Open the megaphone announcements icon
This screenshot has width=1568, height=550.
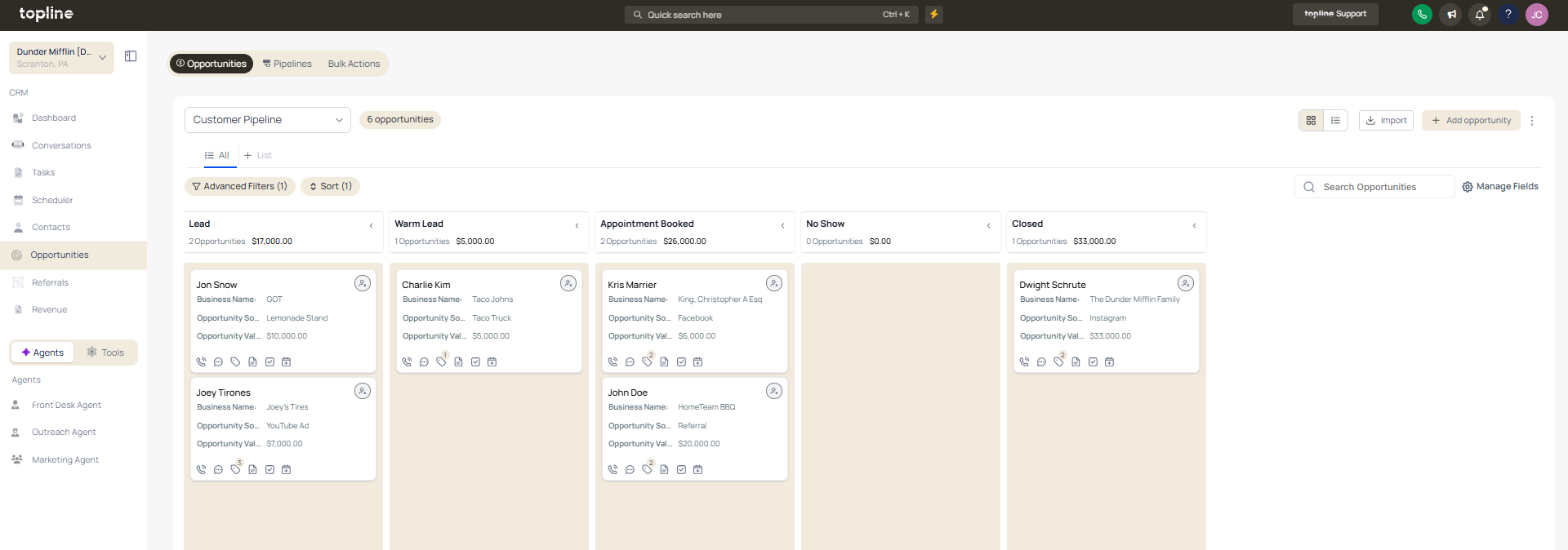point(1450,14)
